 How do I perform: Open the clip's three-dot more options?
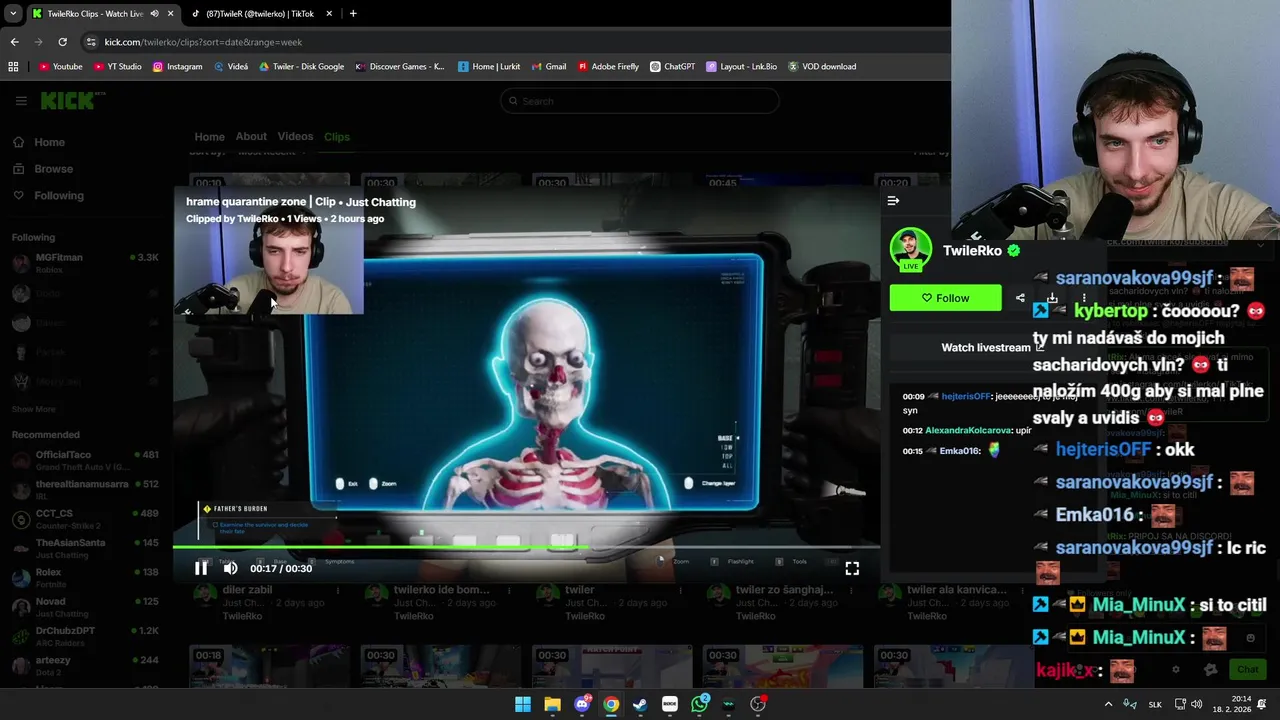coord(1084,298)
